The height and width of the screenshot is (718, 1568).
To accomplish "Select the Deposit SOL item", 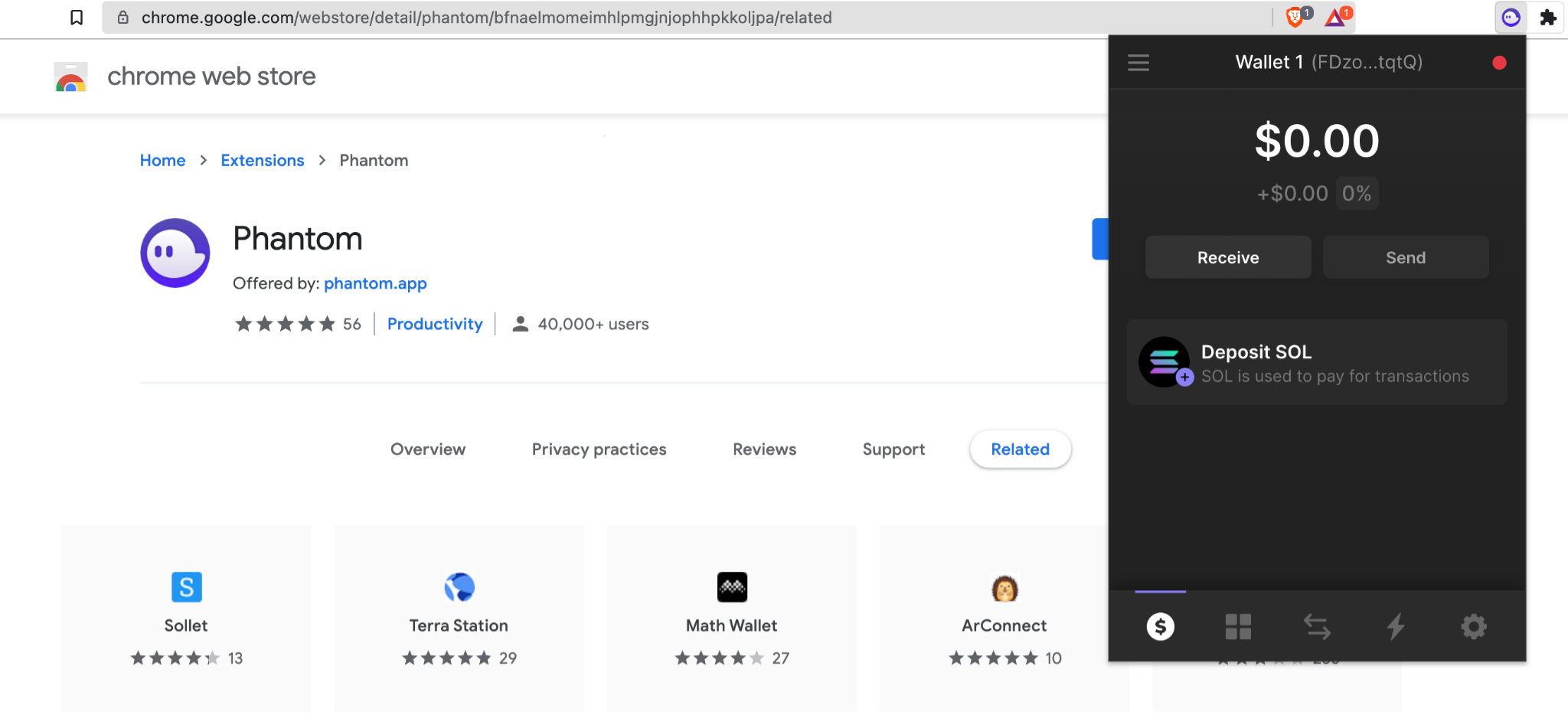I will click(1317, 363).
